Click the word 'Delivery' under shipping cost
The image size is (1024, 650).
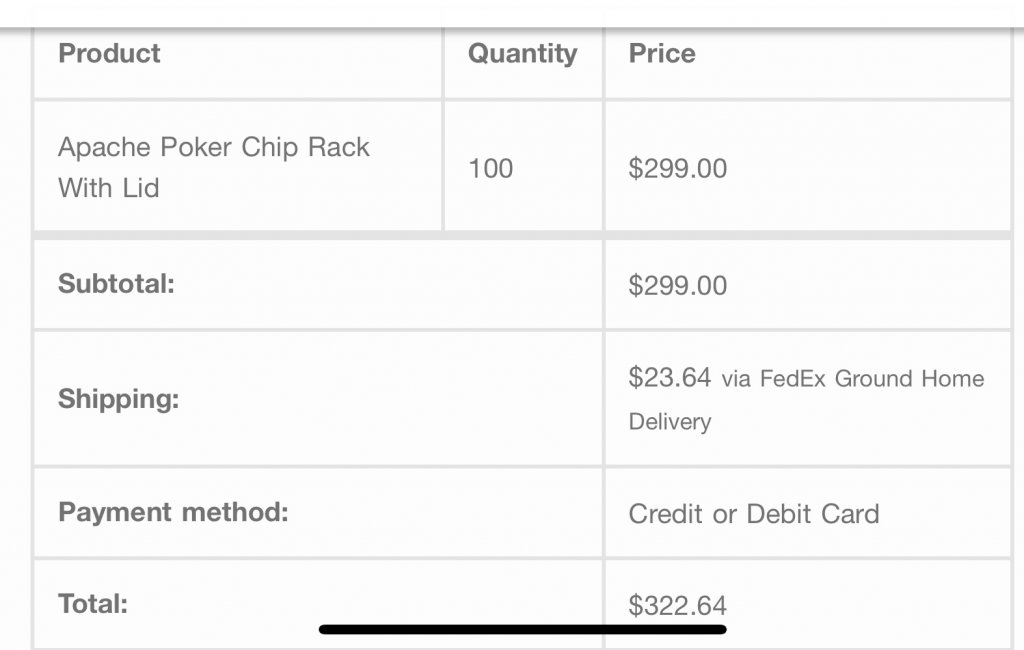click(670, 422)
